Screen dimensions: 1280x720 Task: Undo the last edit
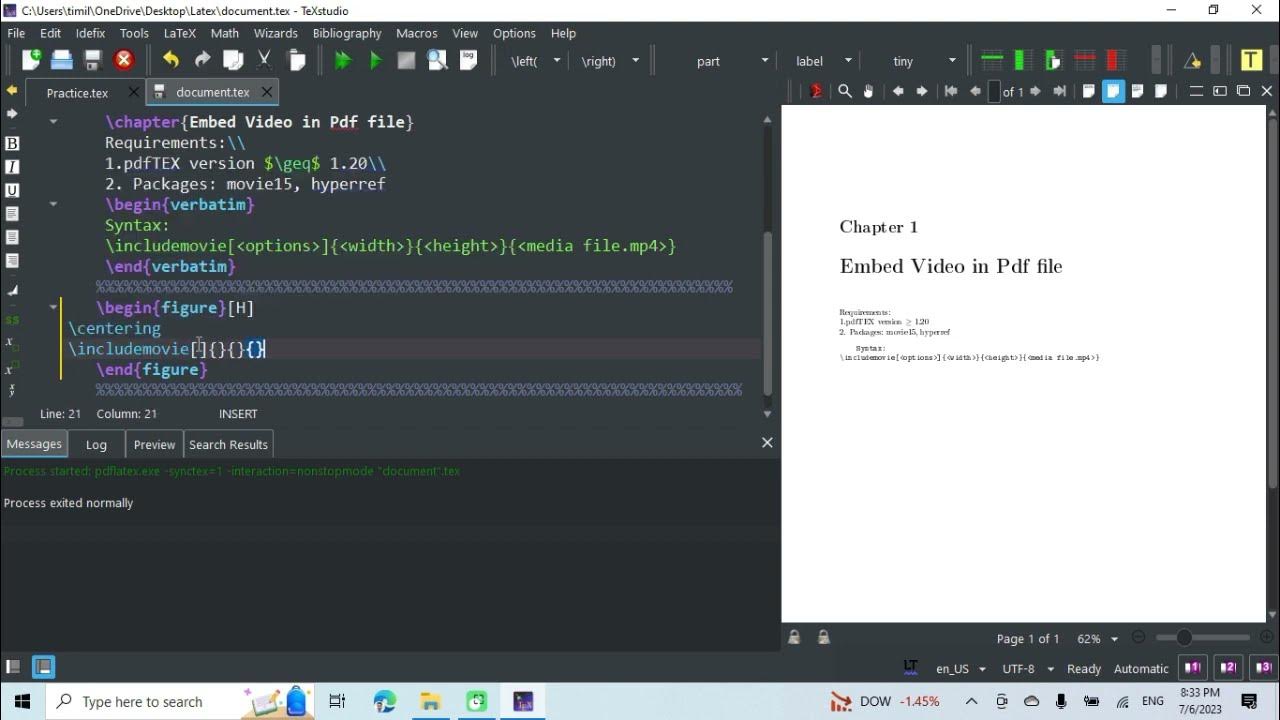[x=171, y=60]
